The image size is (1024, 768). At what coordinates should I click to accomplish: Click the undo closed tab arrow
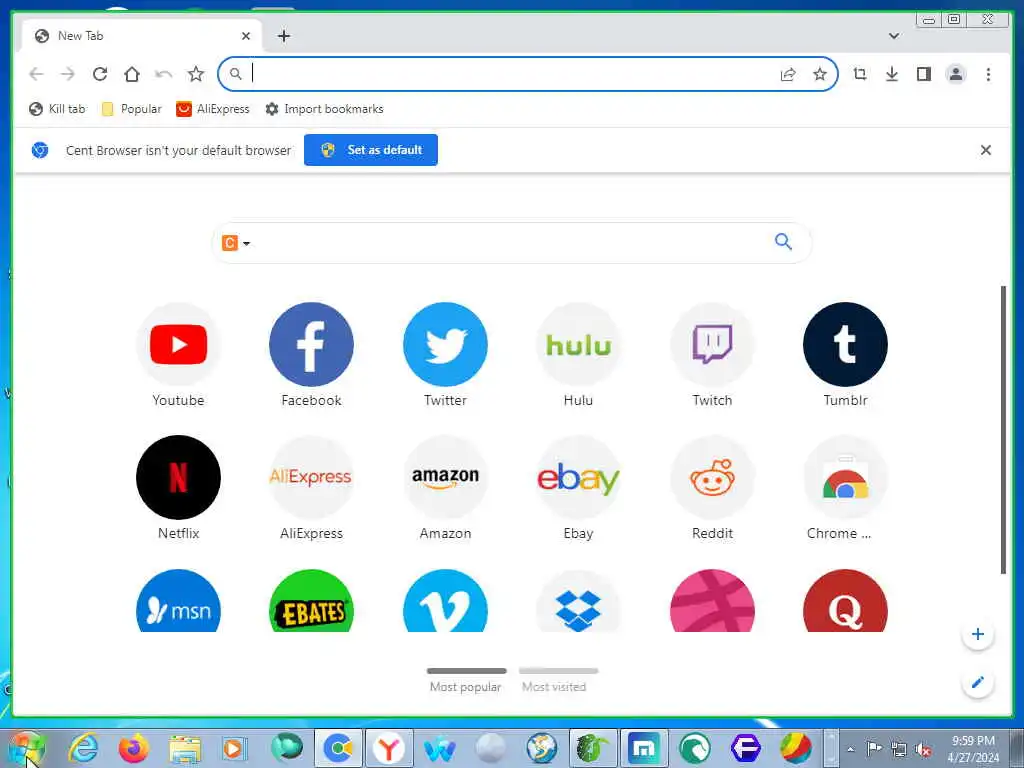point(163,74)
